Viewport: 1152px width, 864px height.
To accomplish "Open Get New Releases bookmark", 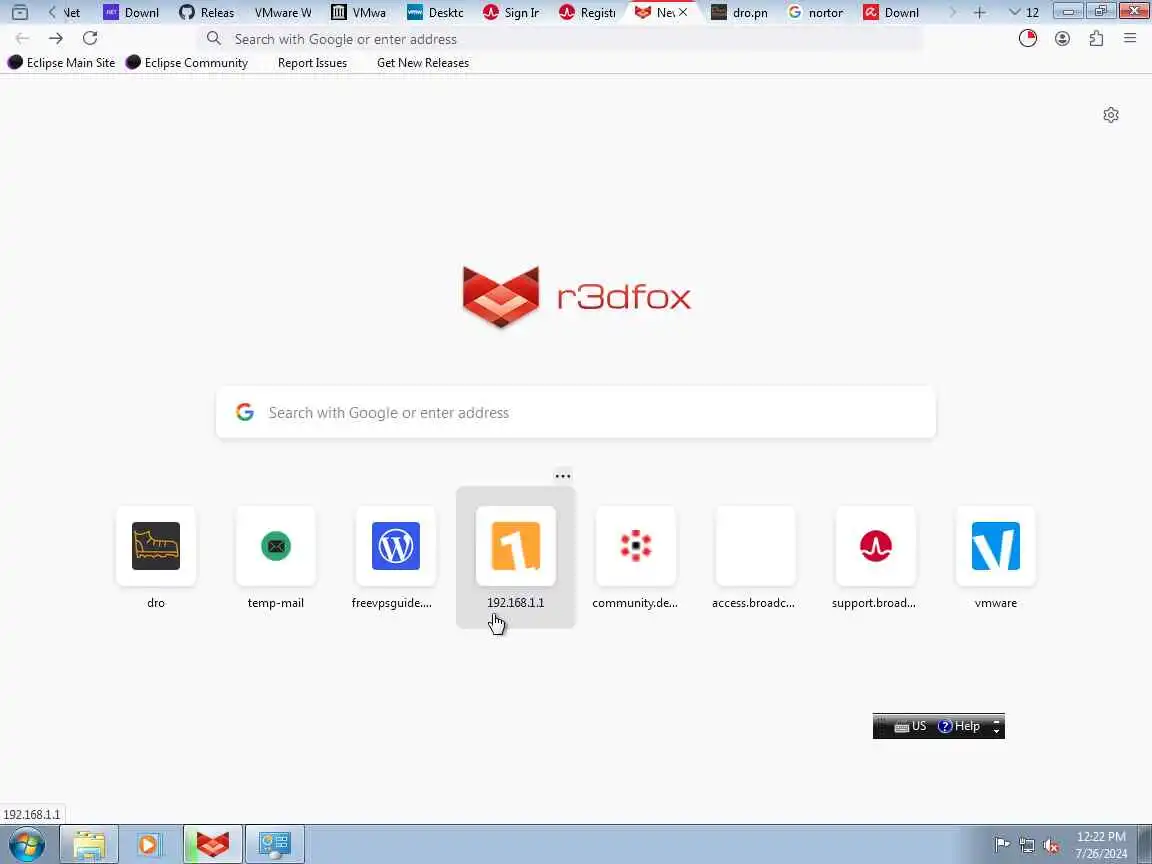I will (423, 62).
